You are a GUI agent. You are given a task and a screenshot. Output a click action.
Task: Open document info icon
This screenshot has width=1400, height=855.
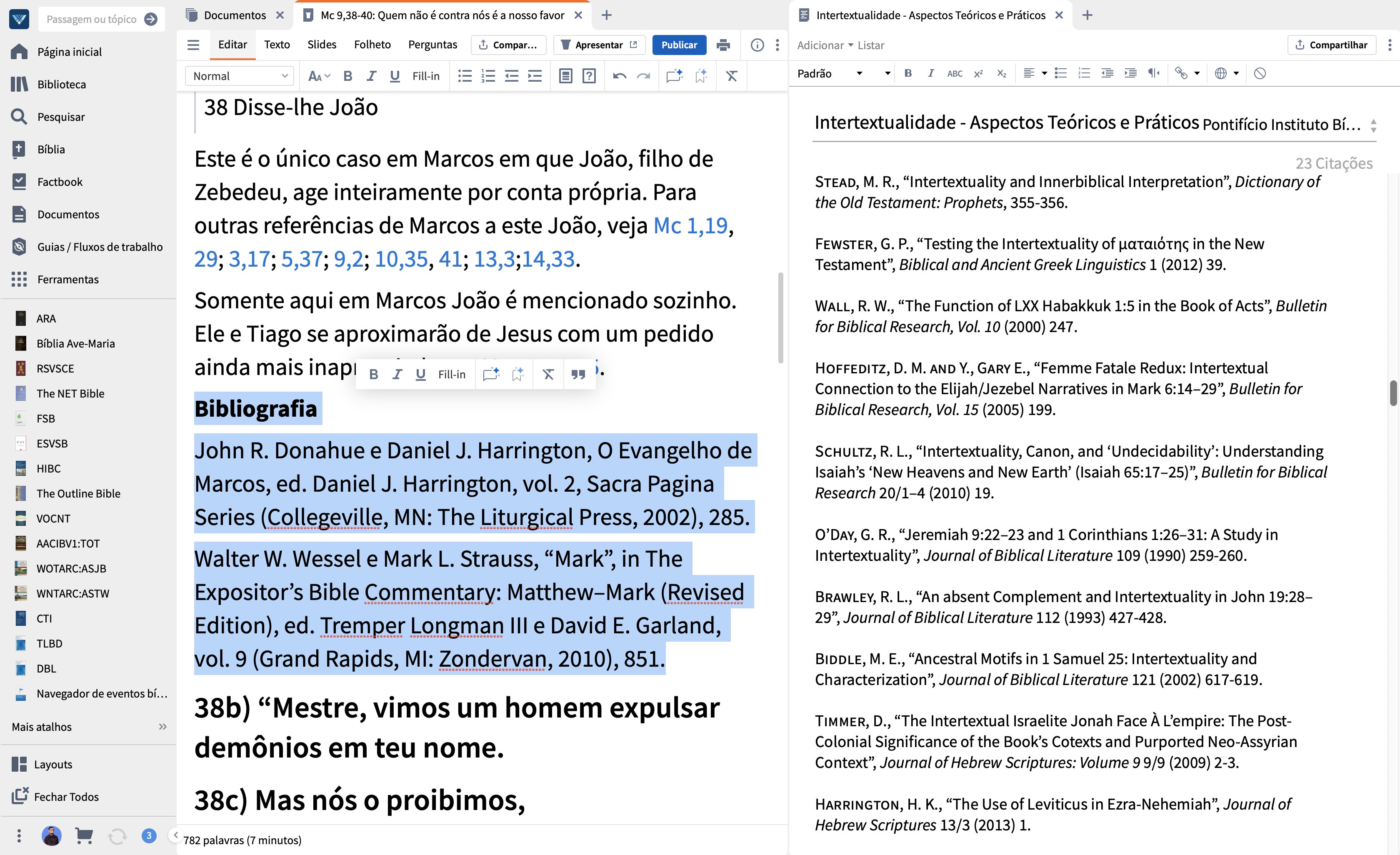[757, 45]
